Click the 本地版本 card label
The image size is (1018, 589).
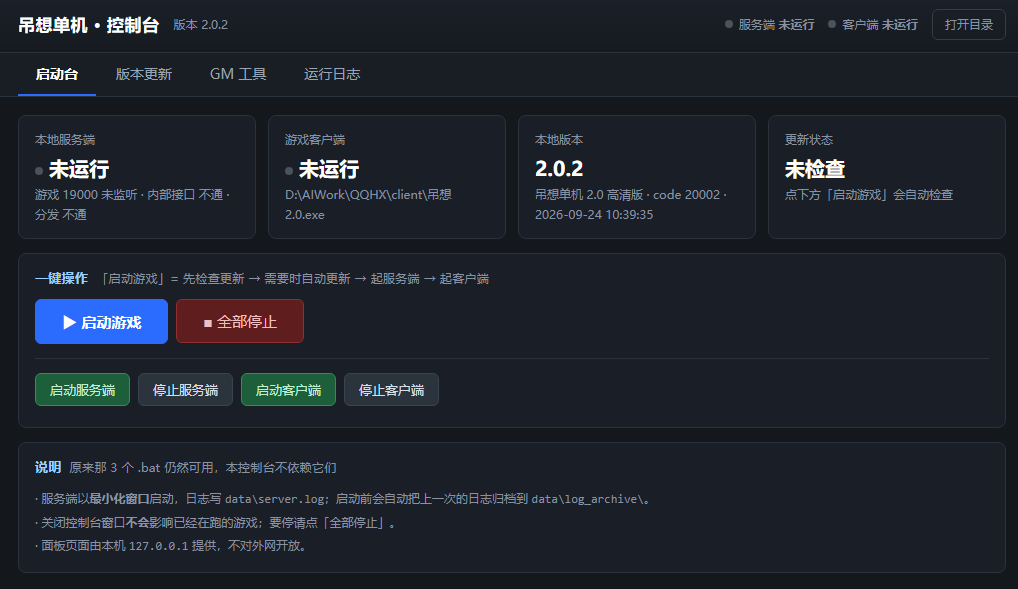click(559, 140)
